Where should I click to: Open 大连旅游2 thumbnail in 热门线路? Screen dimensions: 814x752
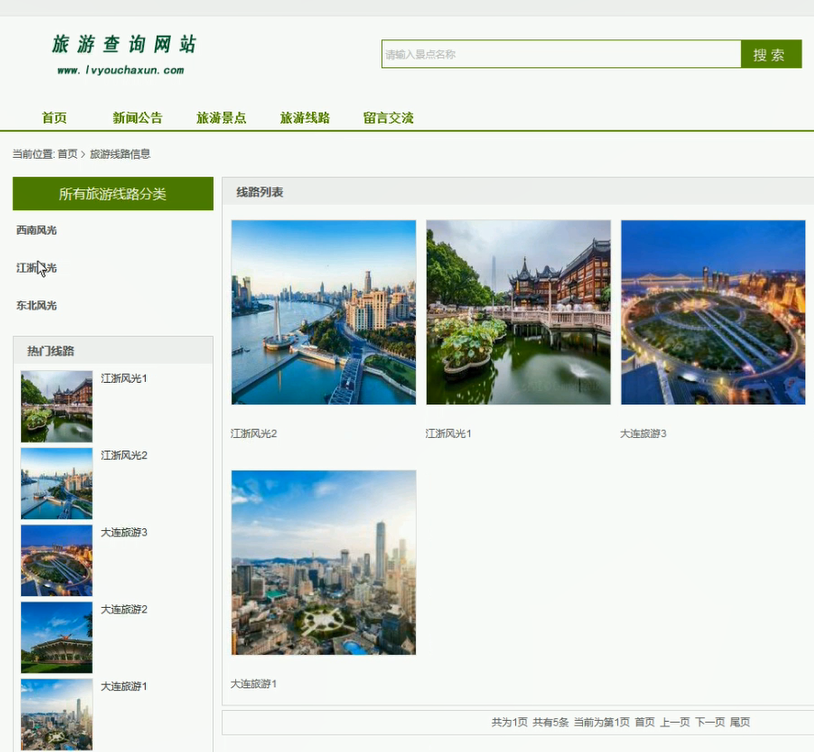click(x=57, y=637)
